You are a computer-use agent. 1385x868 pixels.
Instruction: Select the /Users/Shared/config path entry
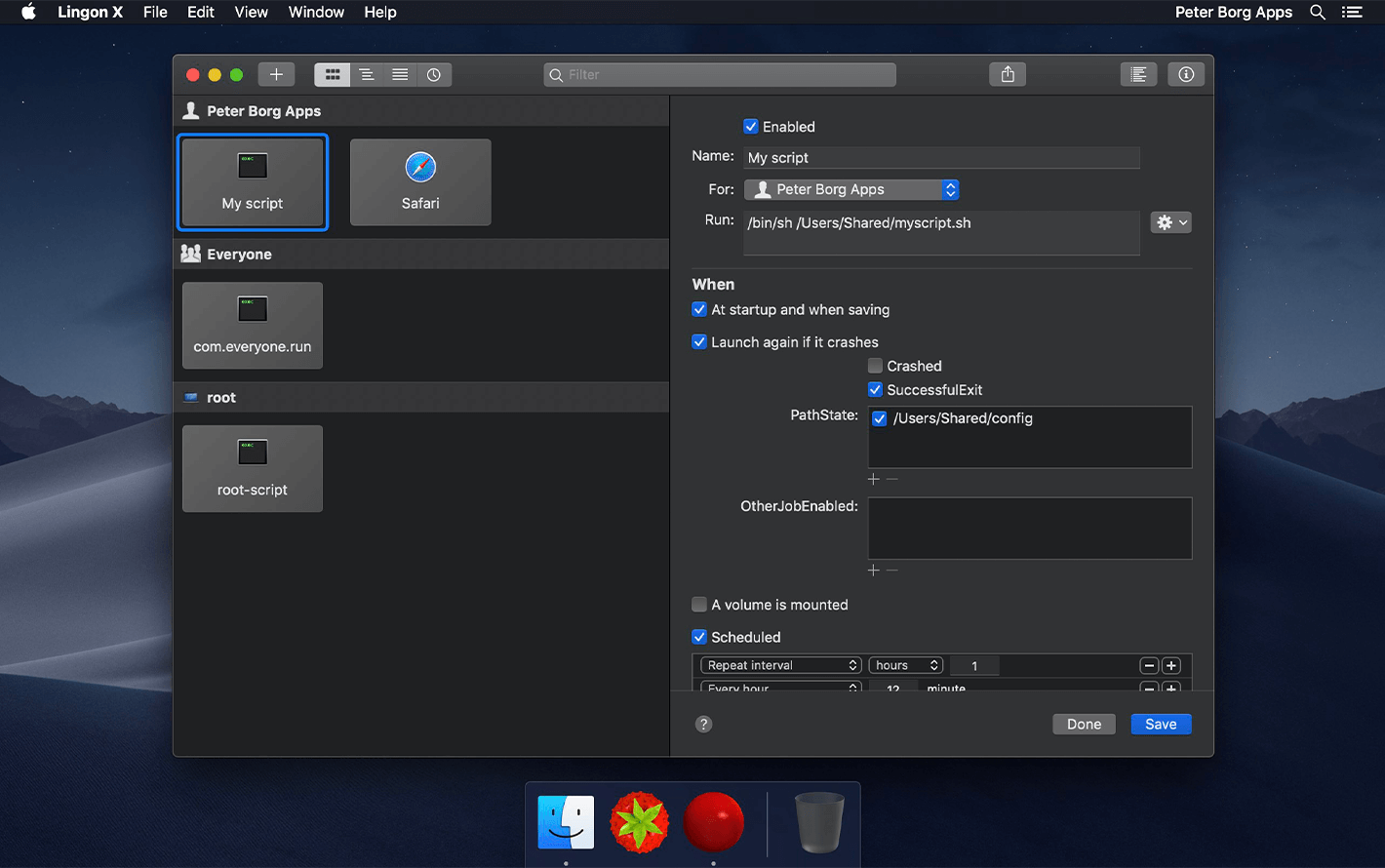pyautogui.click(x=963, y=418)
